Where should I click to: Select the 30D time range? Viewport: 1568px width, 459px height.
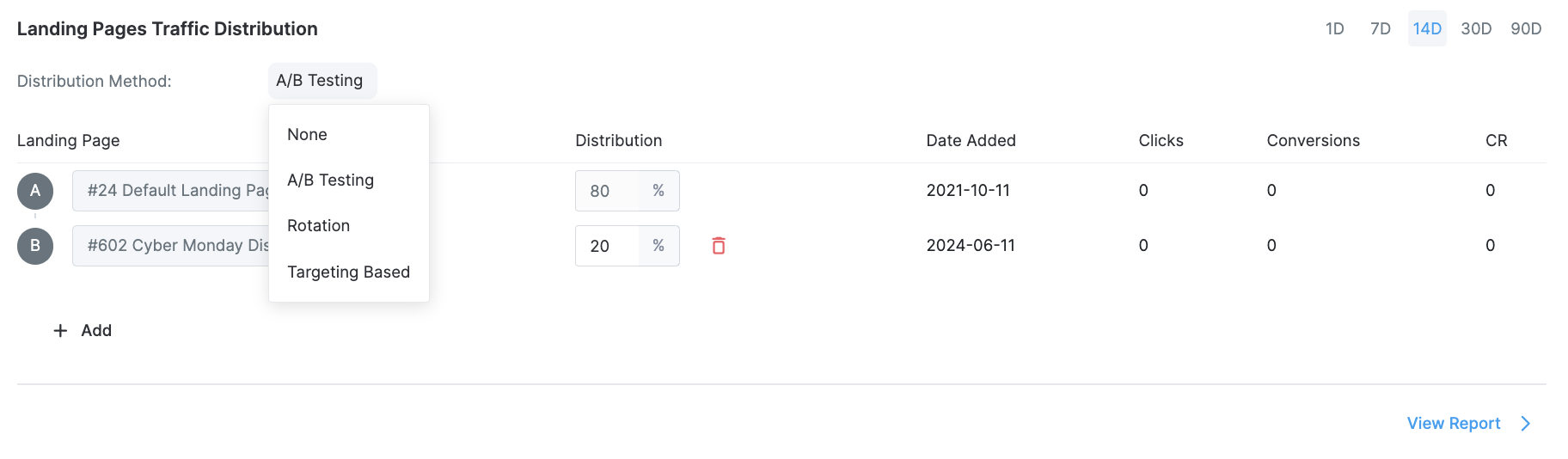coord(1476,29)
